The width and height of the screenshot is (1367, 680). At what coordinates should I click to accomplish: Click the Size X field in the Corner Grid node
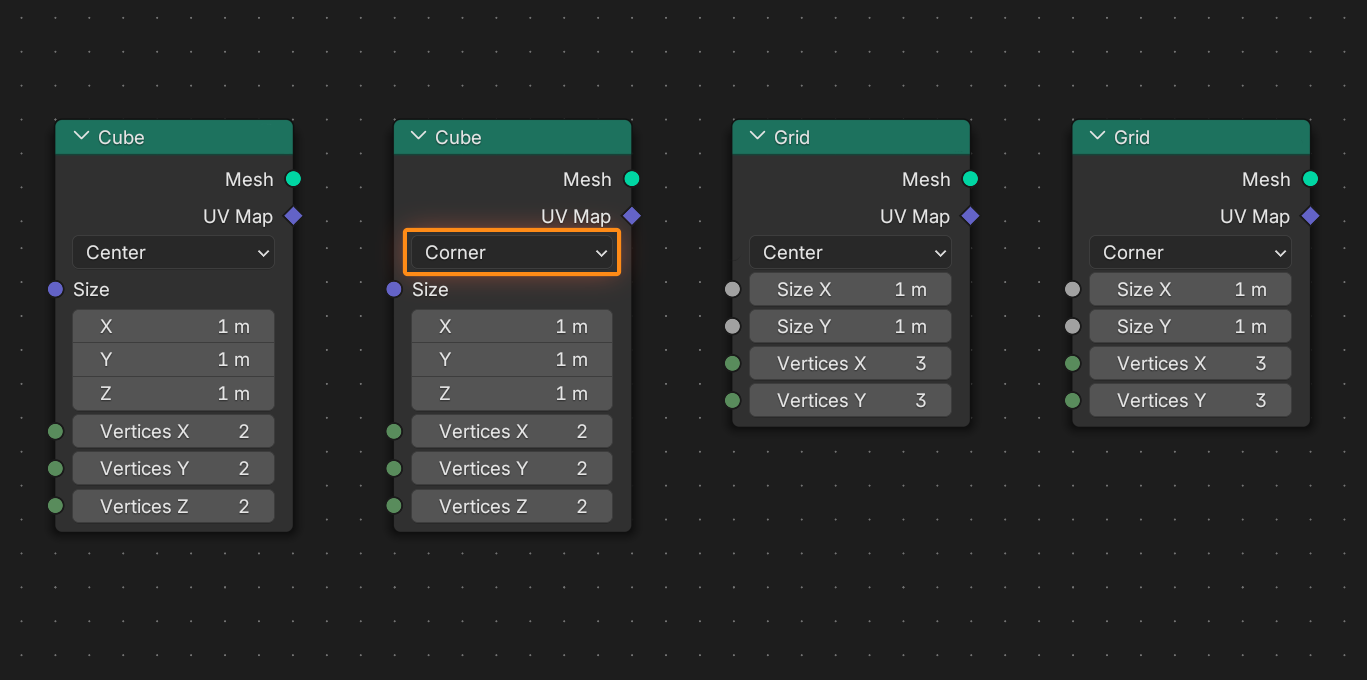(1190, 290)
